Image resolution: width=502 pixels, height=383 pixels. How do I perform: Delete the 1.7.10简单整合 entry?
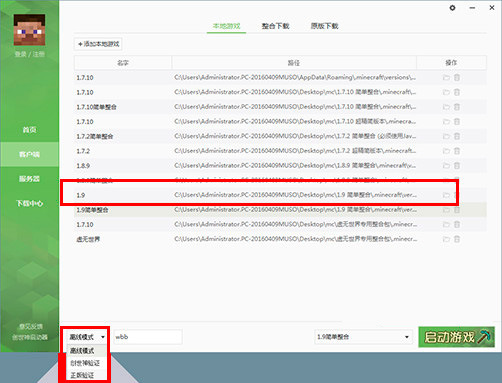click(x=457, y=107)
